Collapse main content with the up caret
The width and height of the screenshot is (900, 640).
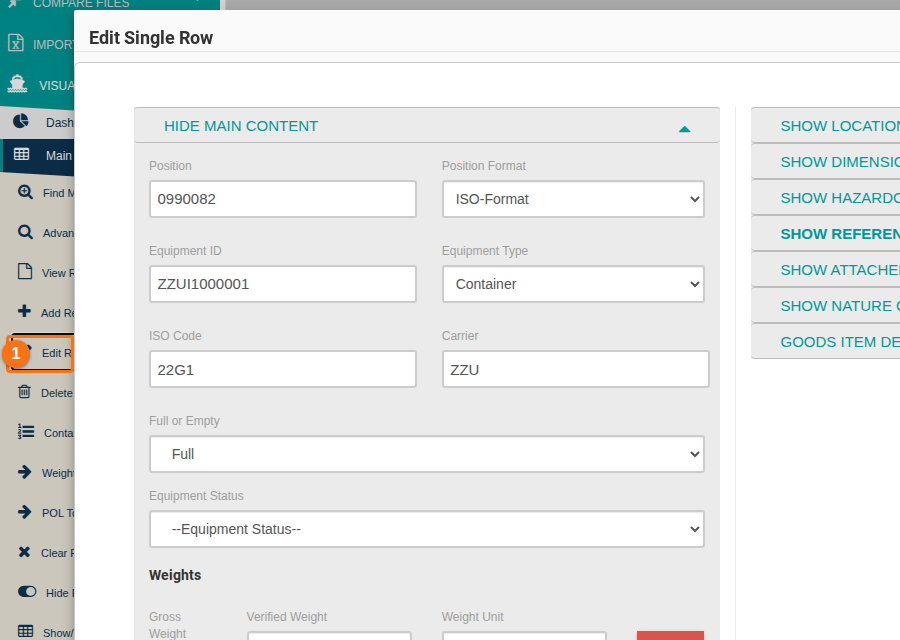pos(684,129)
